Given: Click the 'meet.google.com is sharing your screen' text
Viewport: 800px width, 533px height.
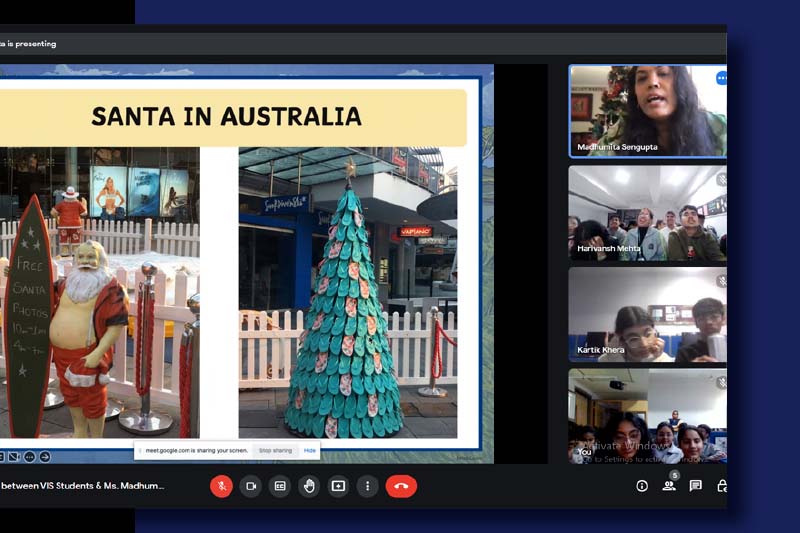Looking at the screenshot, I should [196, 450].
